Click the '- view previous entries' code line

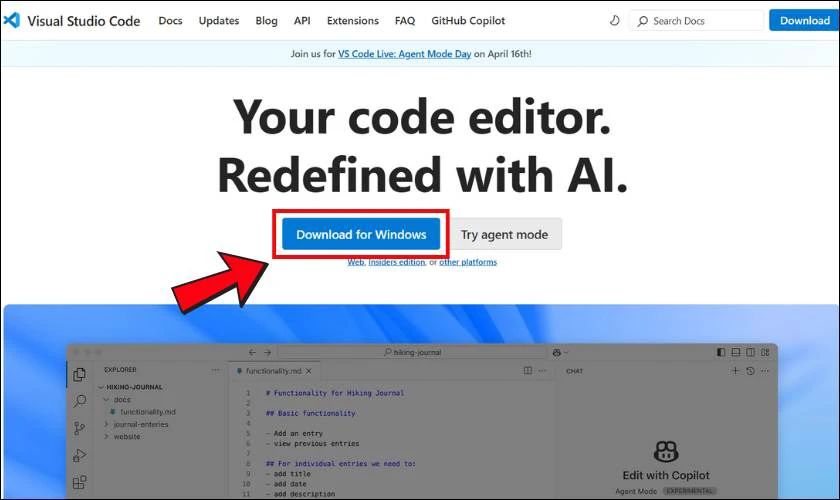point(312,443)
